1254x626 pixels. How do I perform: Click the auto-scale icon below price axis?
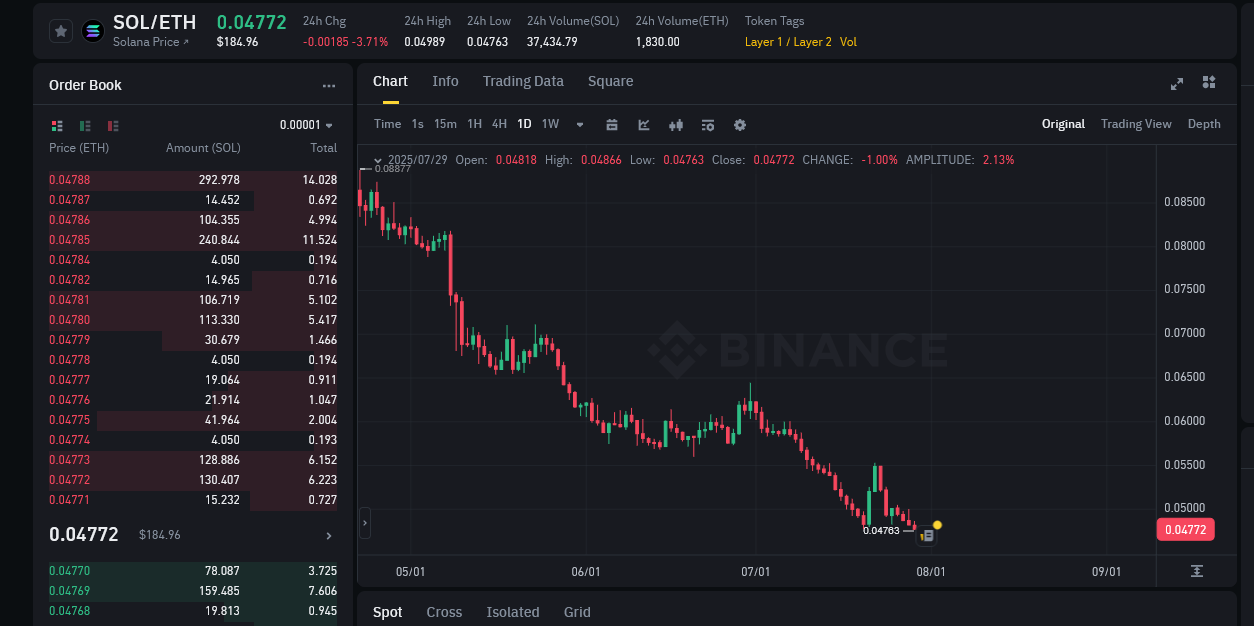click(x=1197, y=571)
